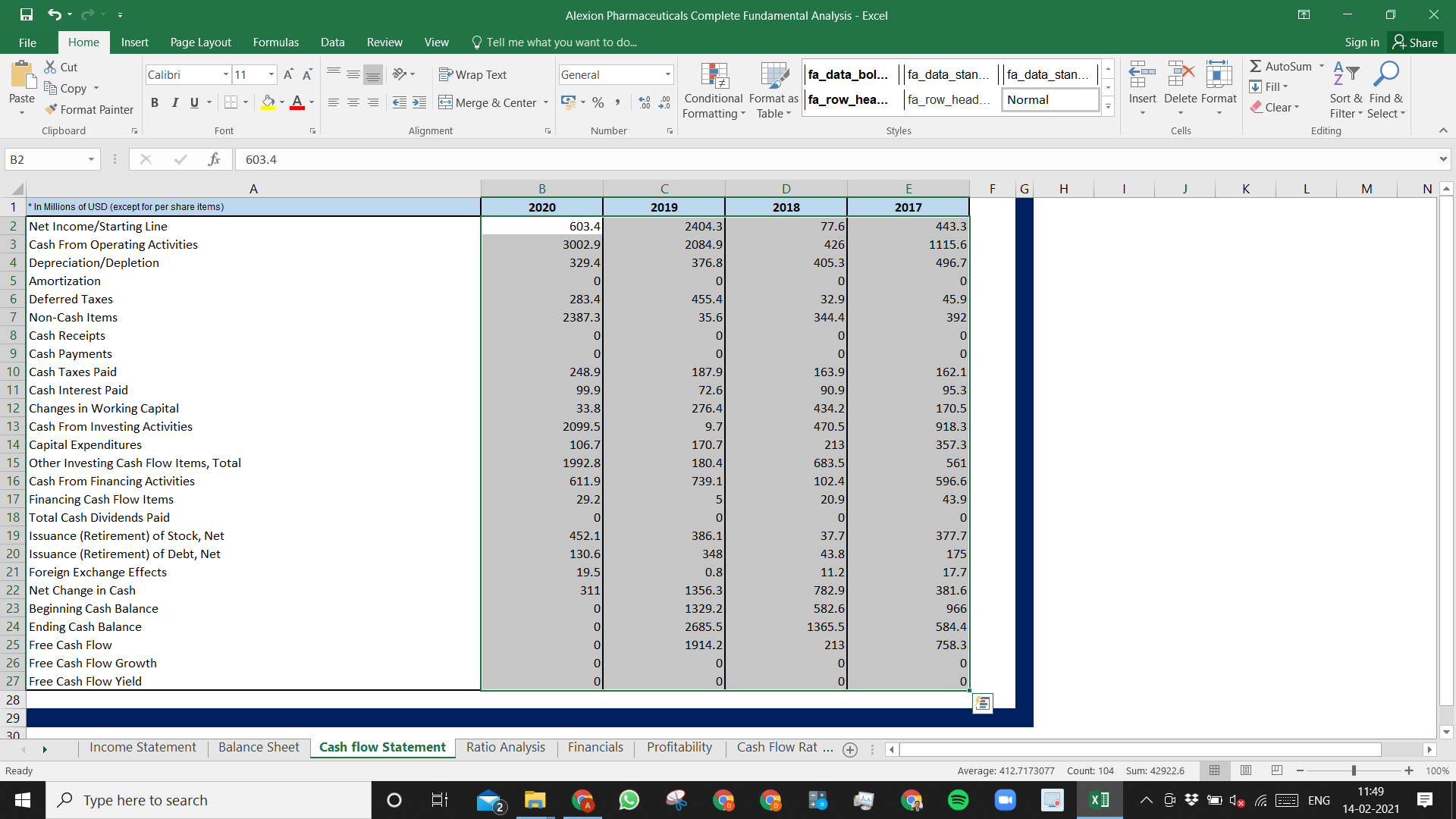
Task: Open Sort & Filter menu
Action: tap(1346, 89)
